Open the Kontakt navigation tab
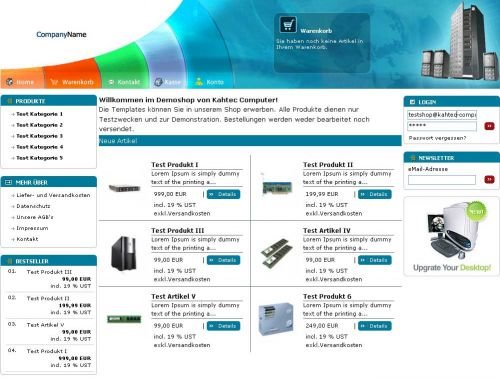Image resolution: width=500 pixels, height=379 pixels. pos(124,82)
